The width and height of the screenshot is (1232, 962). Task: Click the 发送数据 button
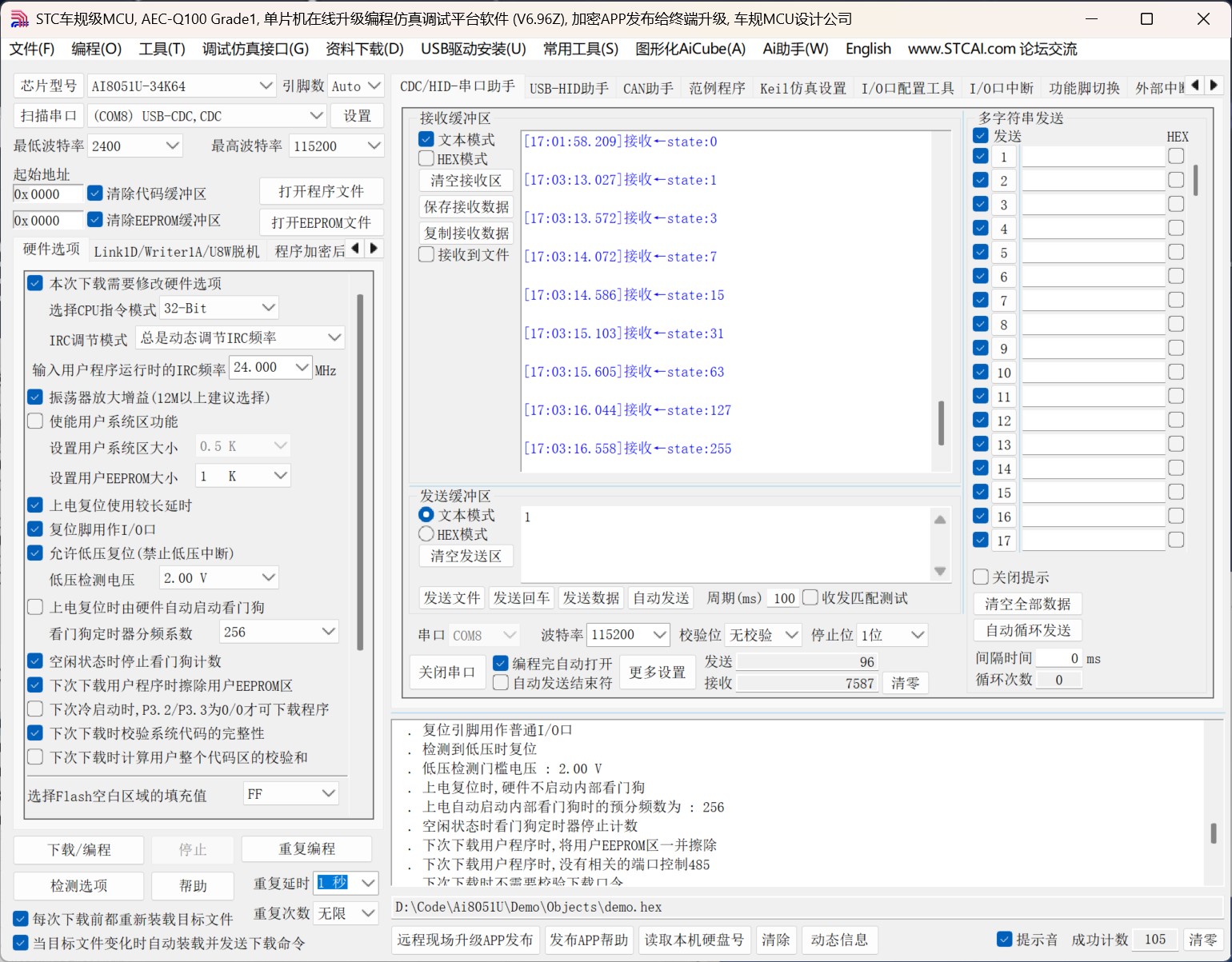pyautogui.click(x=591, y=597)
